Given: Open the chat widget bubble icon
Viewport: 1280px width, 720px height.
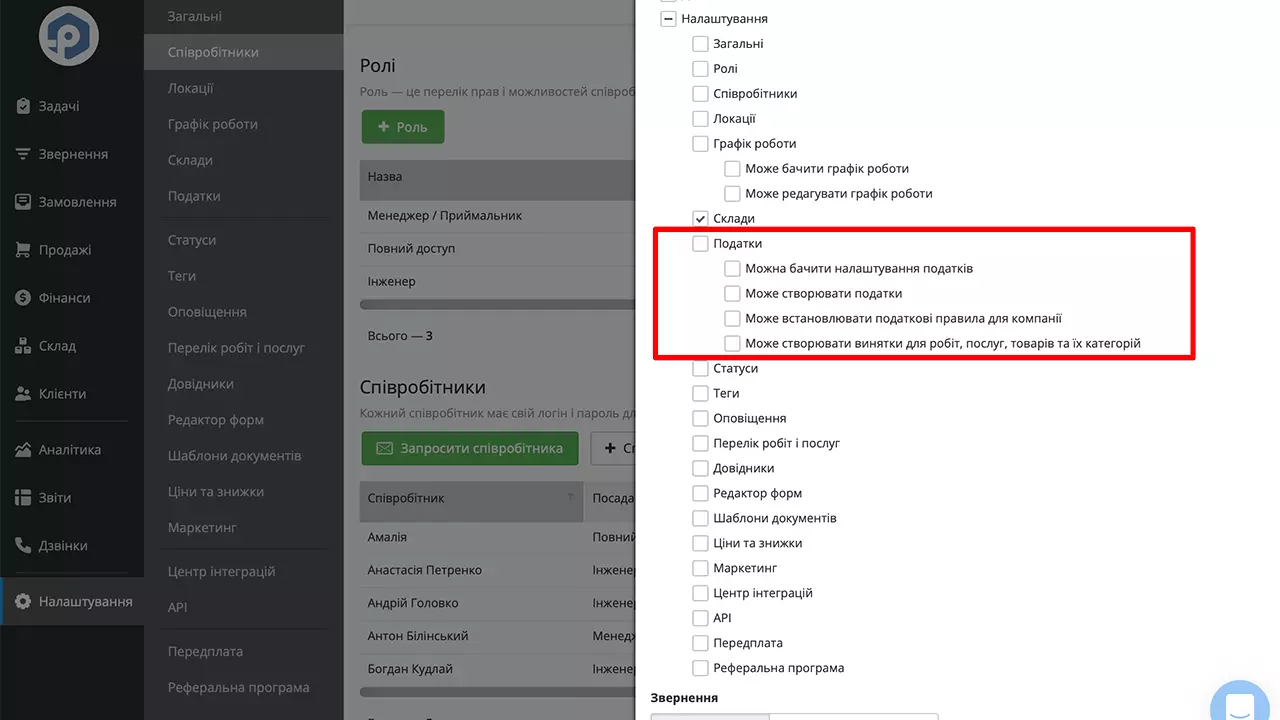Looking at the screenshot, I should click(1240, 702).
